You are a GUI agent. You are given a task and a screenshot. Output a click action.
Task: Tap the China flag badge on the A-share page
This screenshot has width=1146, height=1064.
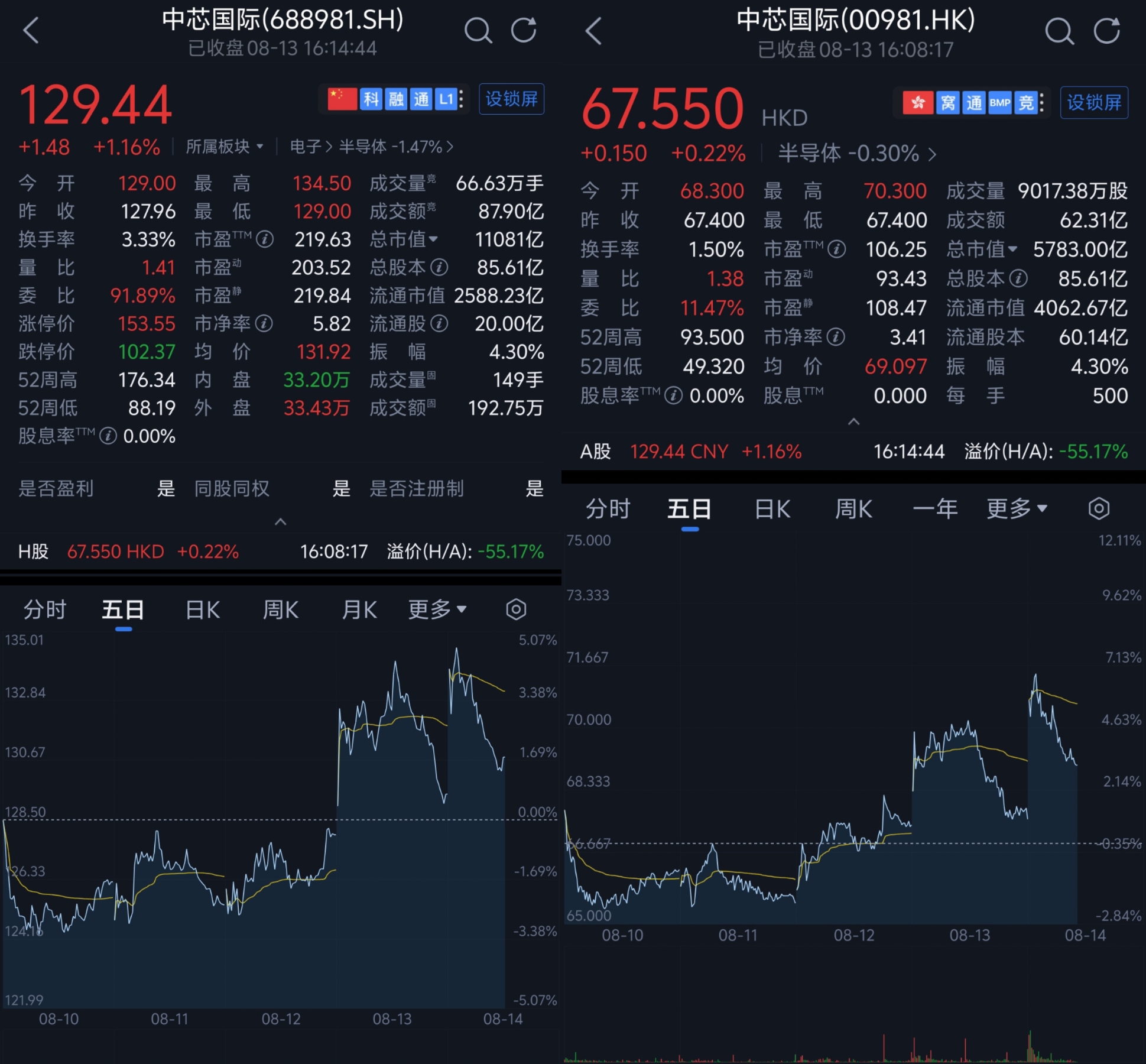[x=342, y=99]
